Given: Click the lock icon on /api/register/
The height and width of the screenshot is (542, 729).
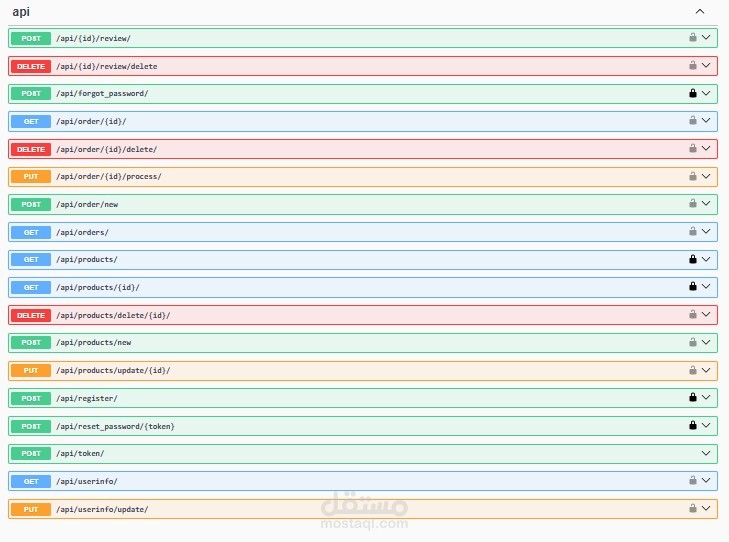Looking at the screenshot, I should [693, 397].
